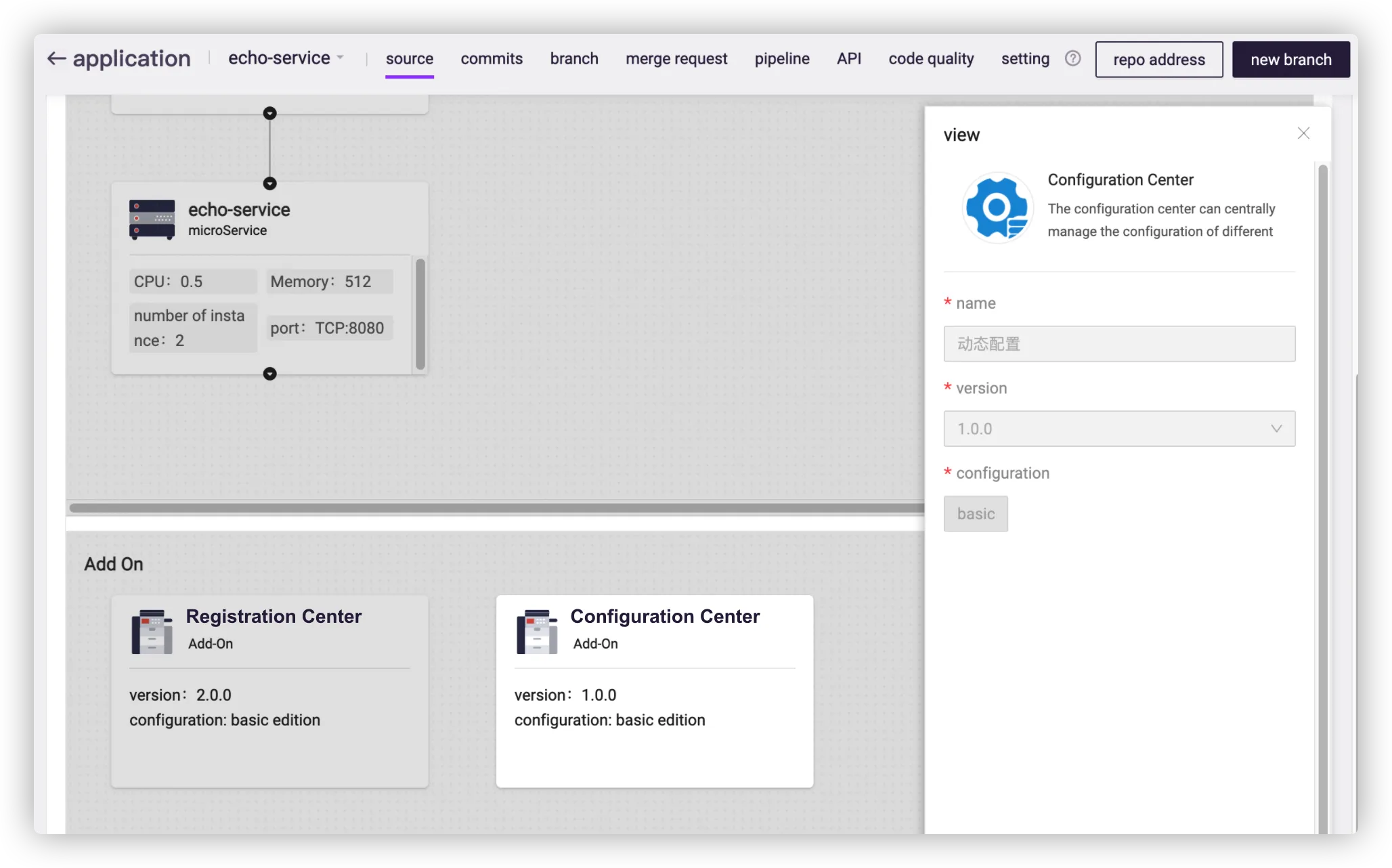
Task: Open the pipeline tab
Action: 782,59
